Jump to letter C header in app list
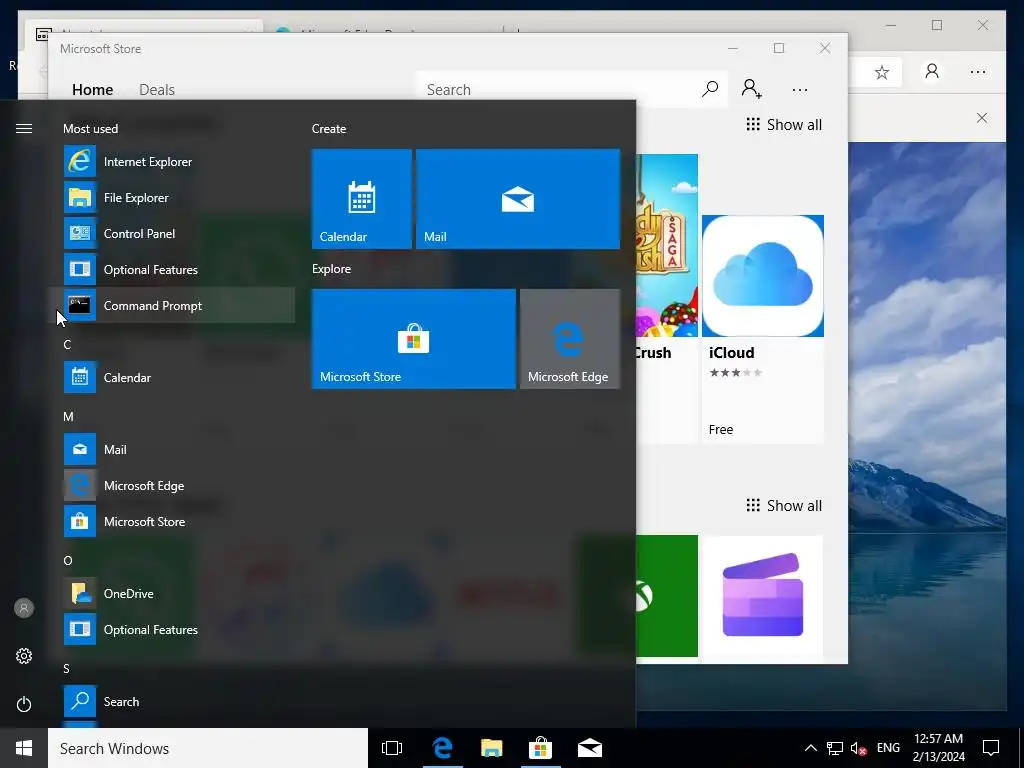1024x768 pixels. pyautogui.click(x=67, y=344)
